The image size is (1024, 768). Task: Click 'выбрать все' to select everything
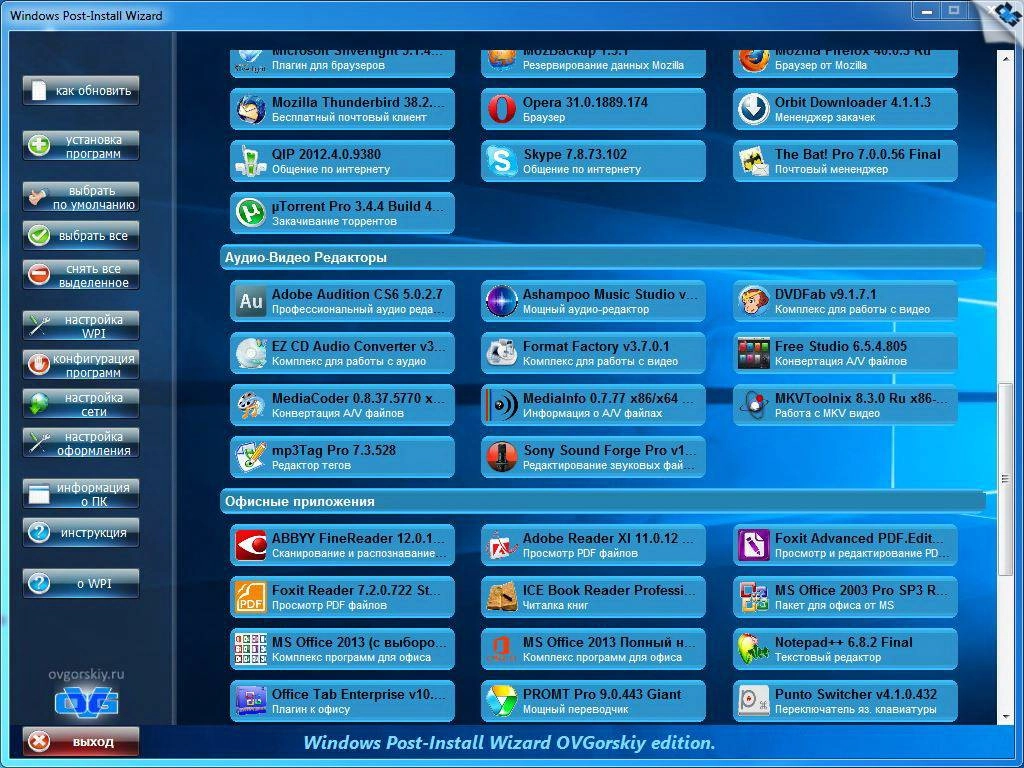click(x=81, y=236)
